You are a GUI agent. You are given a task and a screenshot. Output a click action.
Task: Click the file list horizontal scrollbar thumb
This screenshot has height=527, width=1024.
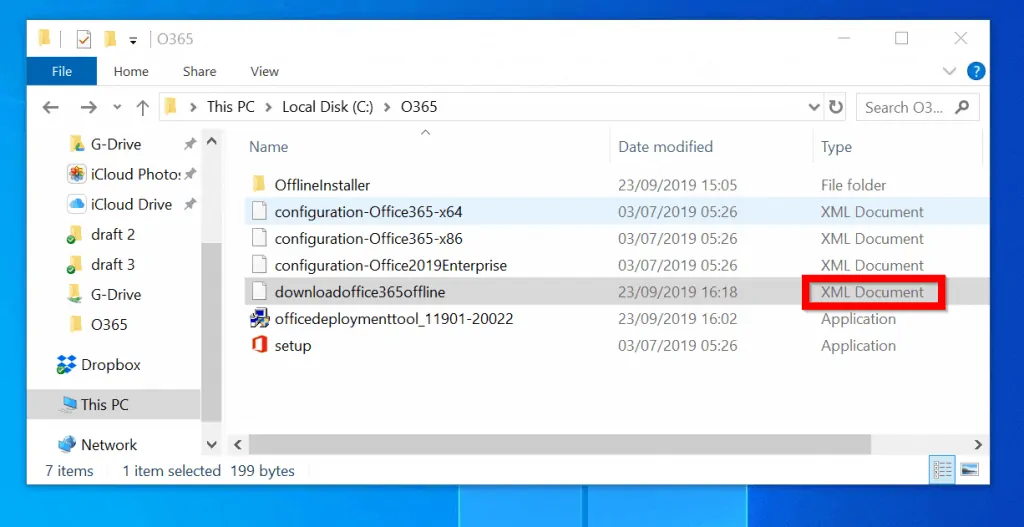click(x=560, y=445)
